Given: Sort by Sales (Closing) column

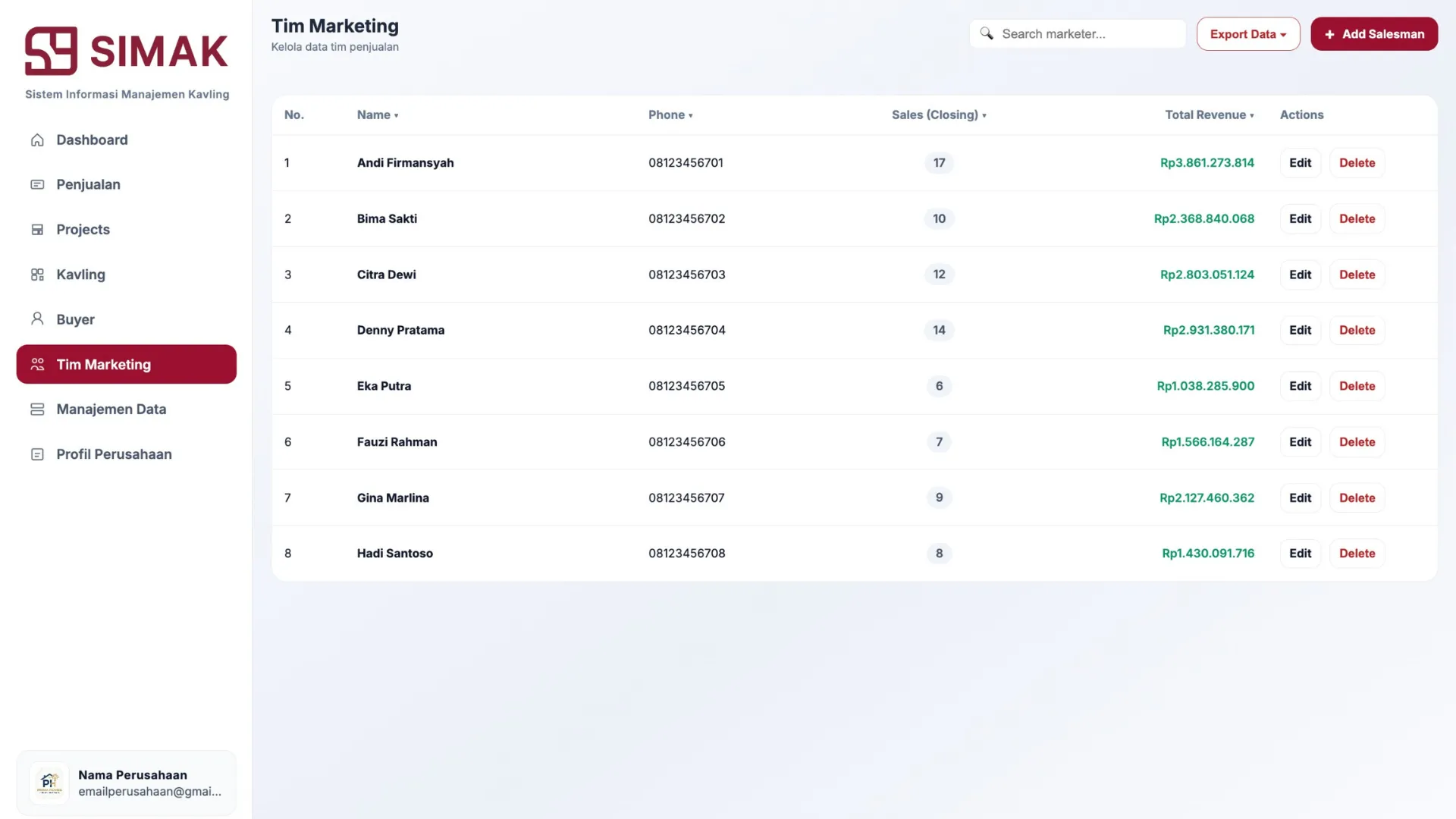Looking at the screenshot, I should point(939,115).
